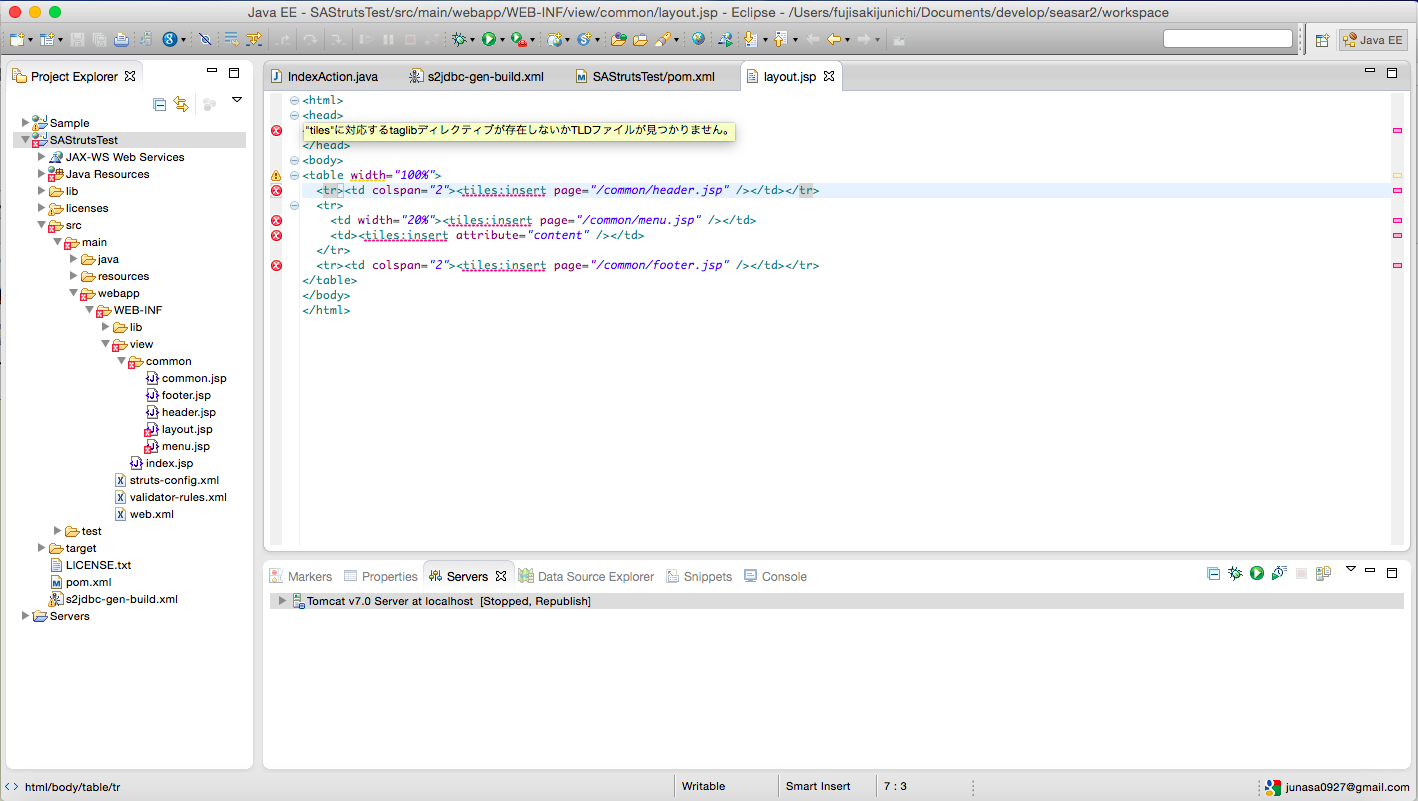1418x801 pixels.
Task: Click Smart Insert in status bar
Action: [818, 786]
